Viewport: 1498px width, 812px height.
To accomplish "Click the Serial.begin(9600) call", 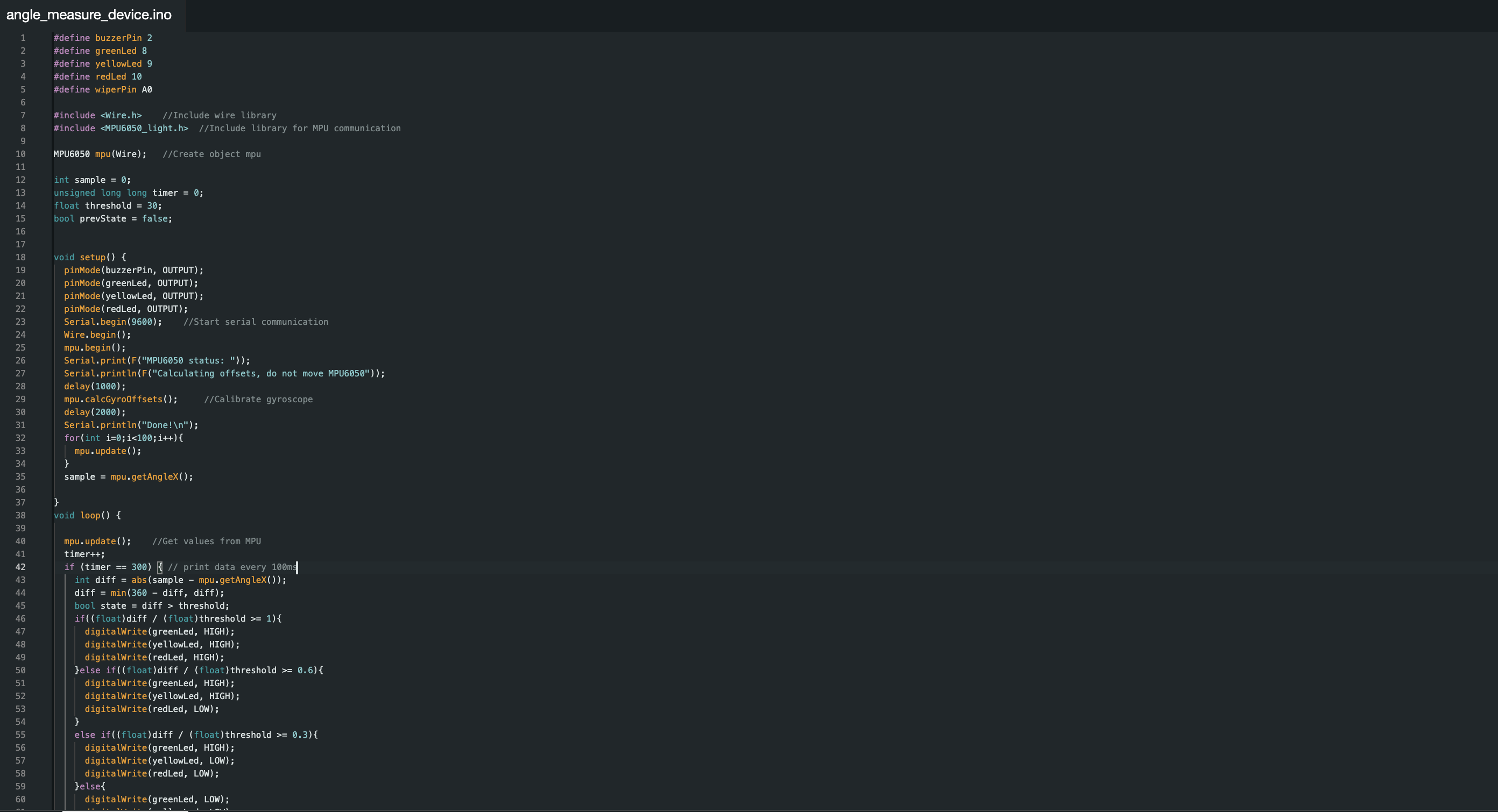I will (113, 322).
